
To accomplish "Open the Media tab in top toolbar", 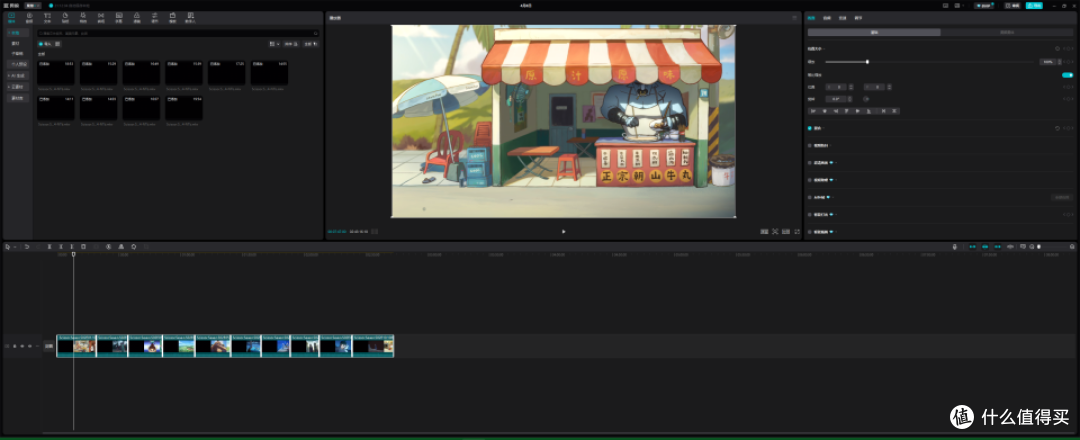I will (11, 17).
